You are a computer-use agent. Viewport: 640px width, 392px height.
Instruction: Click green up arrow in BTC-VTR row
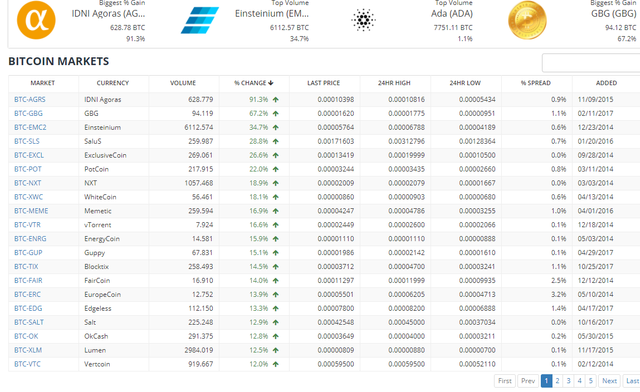pyautogui.click(x=276, y=225)
